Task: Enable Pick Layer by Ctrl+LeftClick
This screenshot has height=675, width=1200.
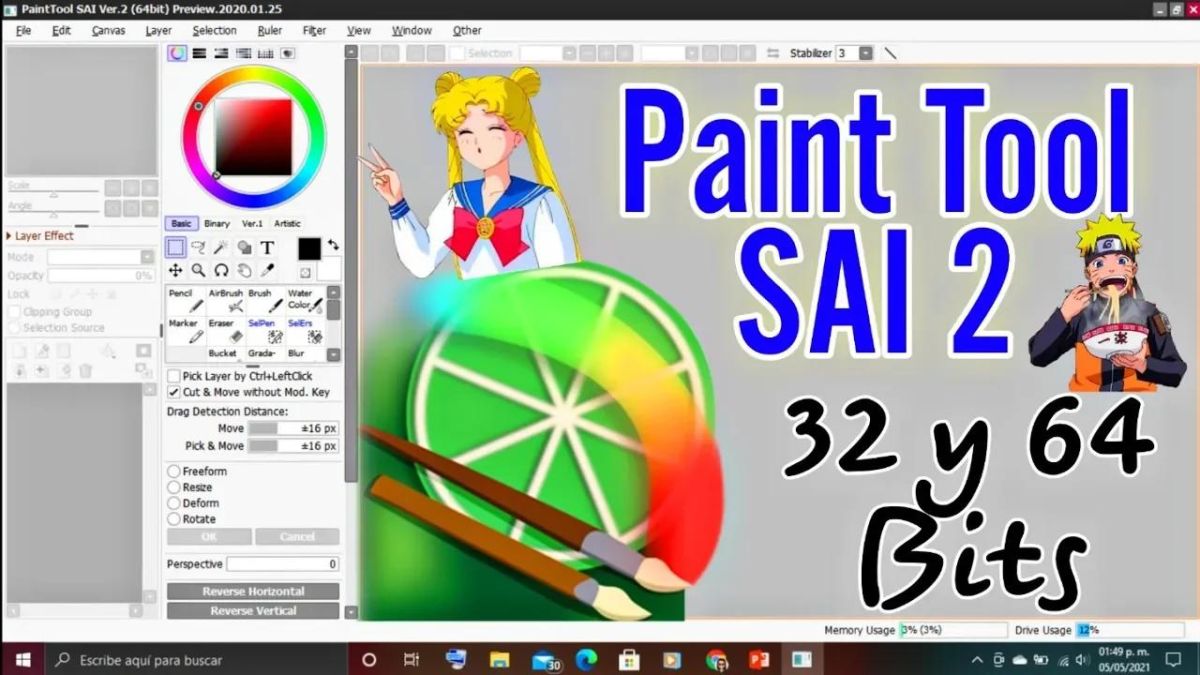Action: pos(174,376)
